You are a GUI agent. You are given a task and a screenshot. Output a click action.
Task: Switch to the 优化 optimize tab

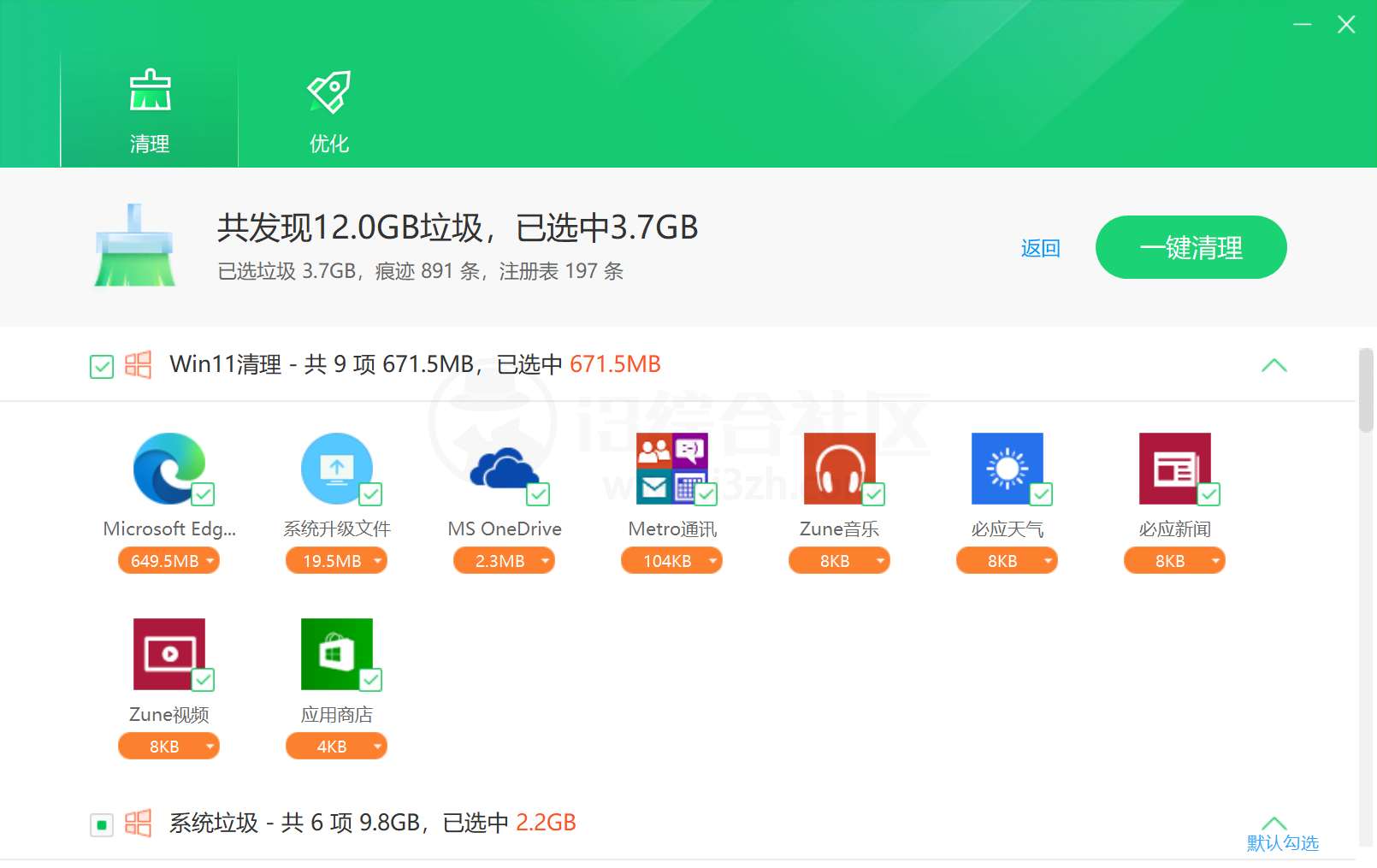point(328,109)
